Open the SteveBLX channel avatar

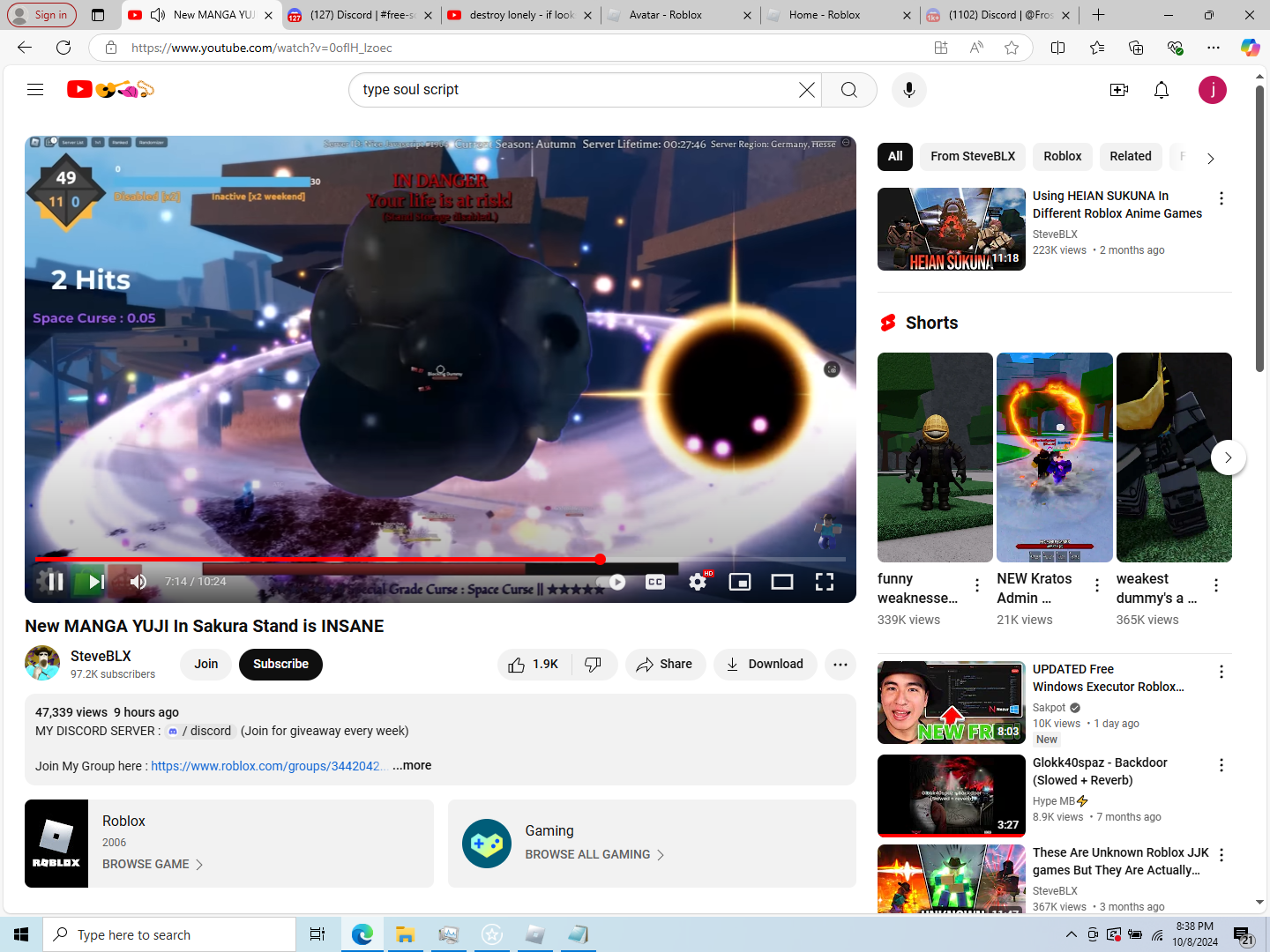click(x=42, y=663)
